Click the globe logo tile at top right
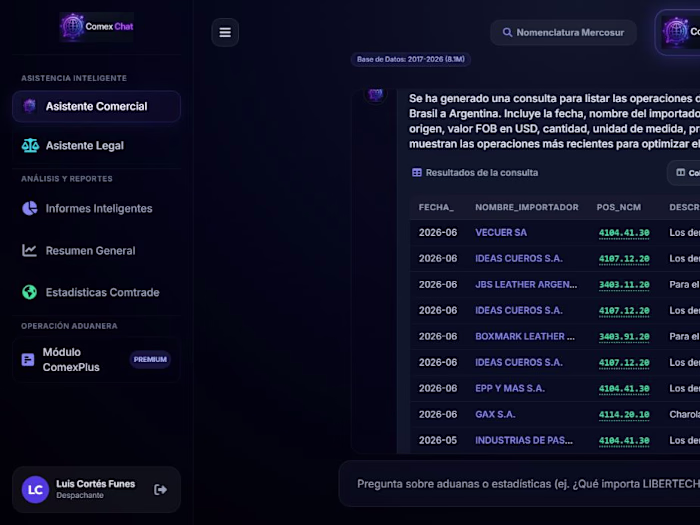This screenshot has height=525, width=700. click(x=676, y=32)
